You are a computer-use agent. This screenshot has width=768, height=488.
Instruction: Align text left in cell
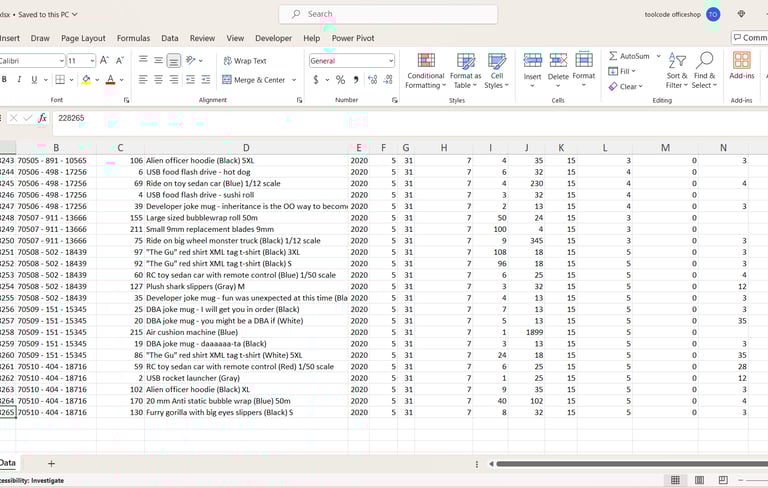tap(143, 79)
